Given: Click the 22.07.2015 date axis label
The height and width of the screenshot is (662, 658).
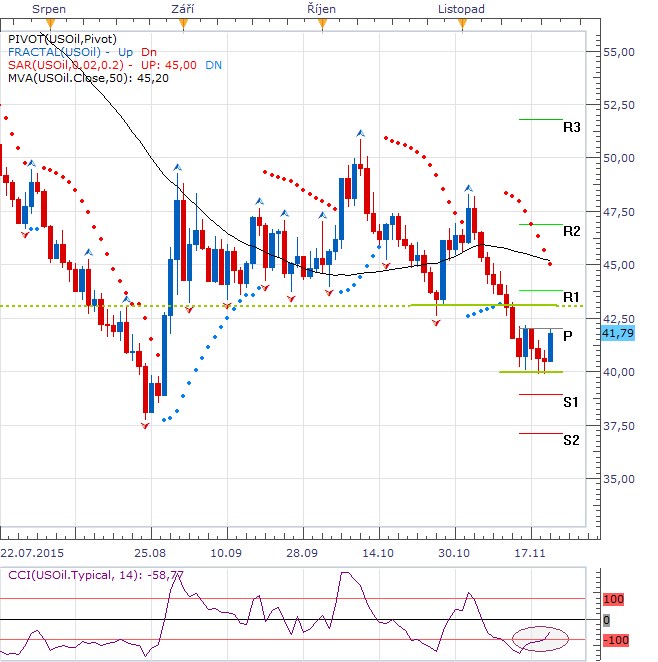Looking at the screenshot, I should point(32,553).
